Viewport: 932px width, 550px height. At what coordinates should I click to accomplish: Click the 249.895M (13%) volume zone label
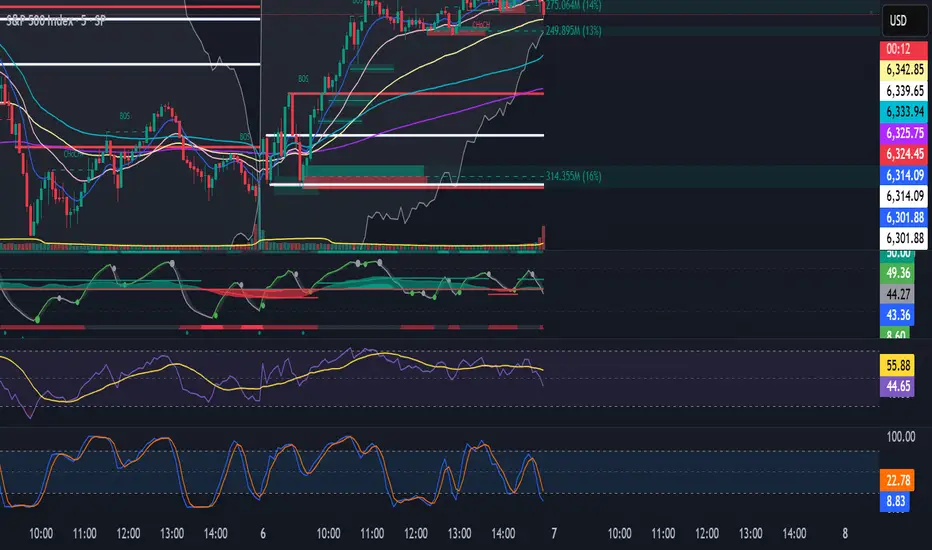(574, 30)
